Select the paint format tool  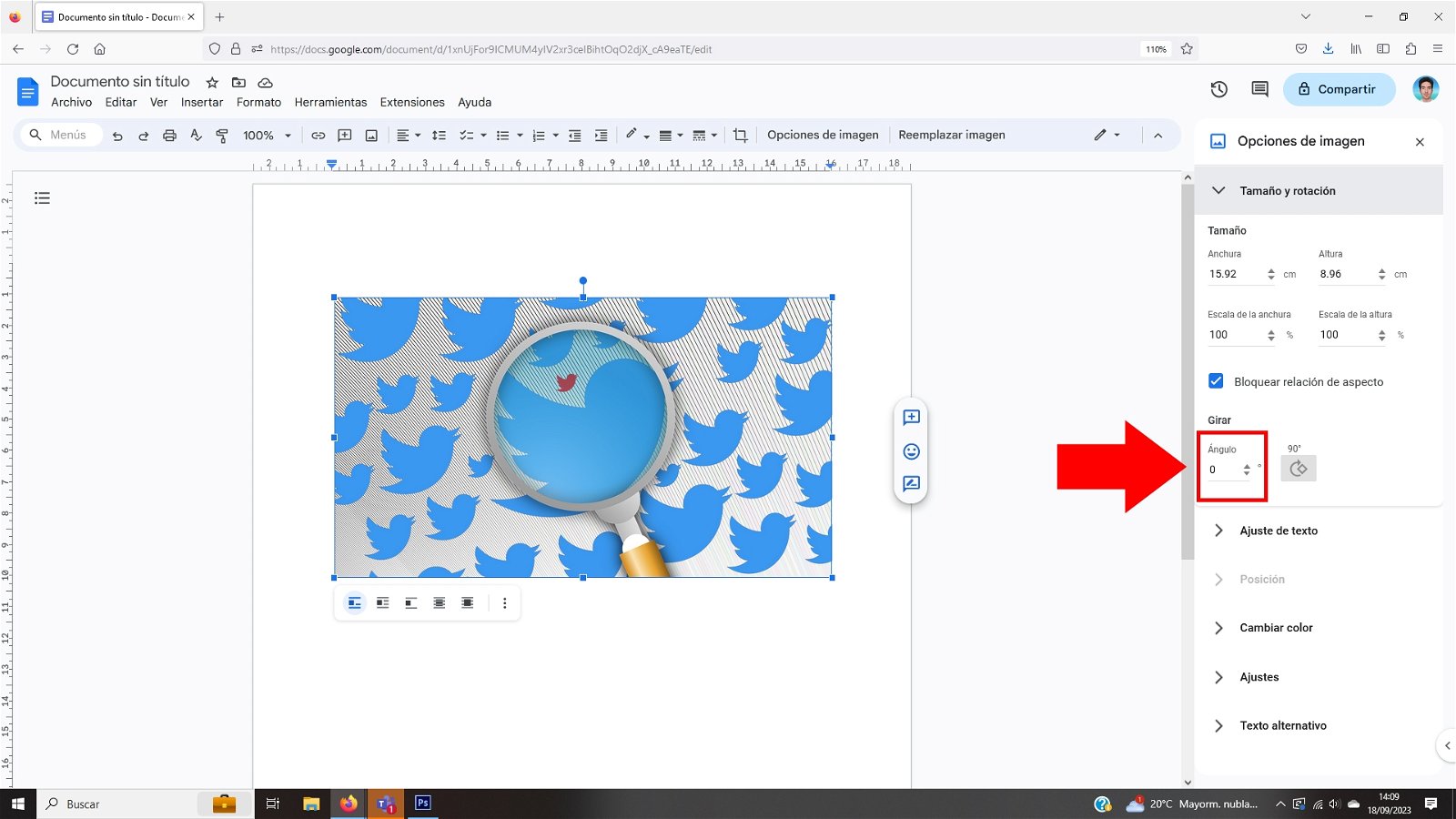(x=222, y=136)
